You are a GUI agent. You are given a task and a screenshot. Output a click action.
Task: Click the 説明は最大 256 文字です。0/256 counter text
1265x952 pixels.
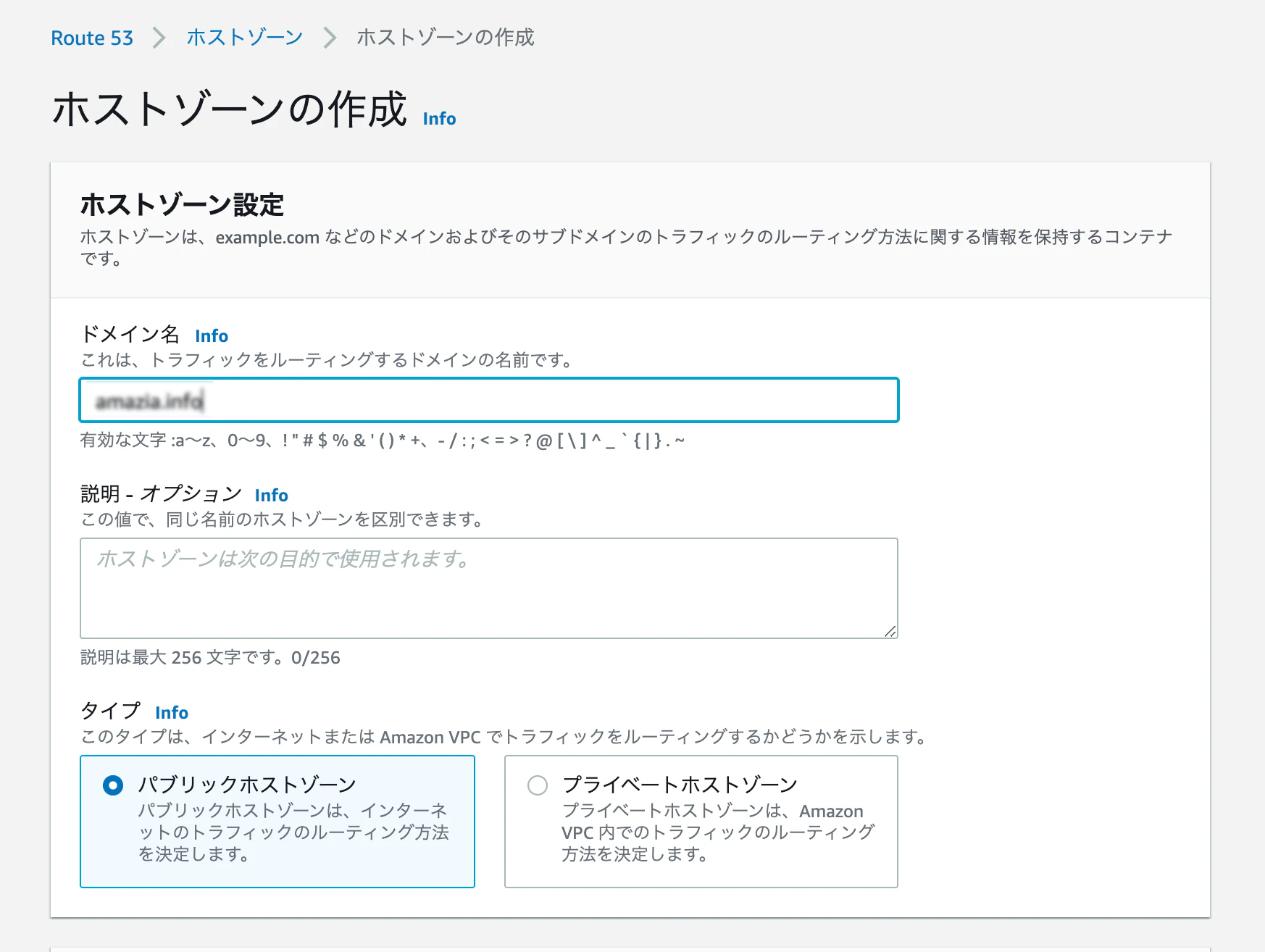coord(210,658)
